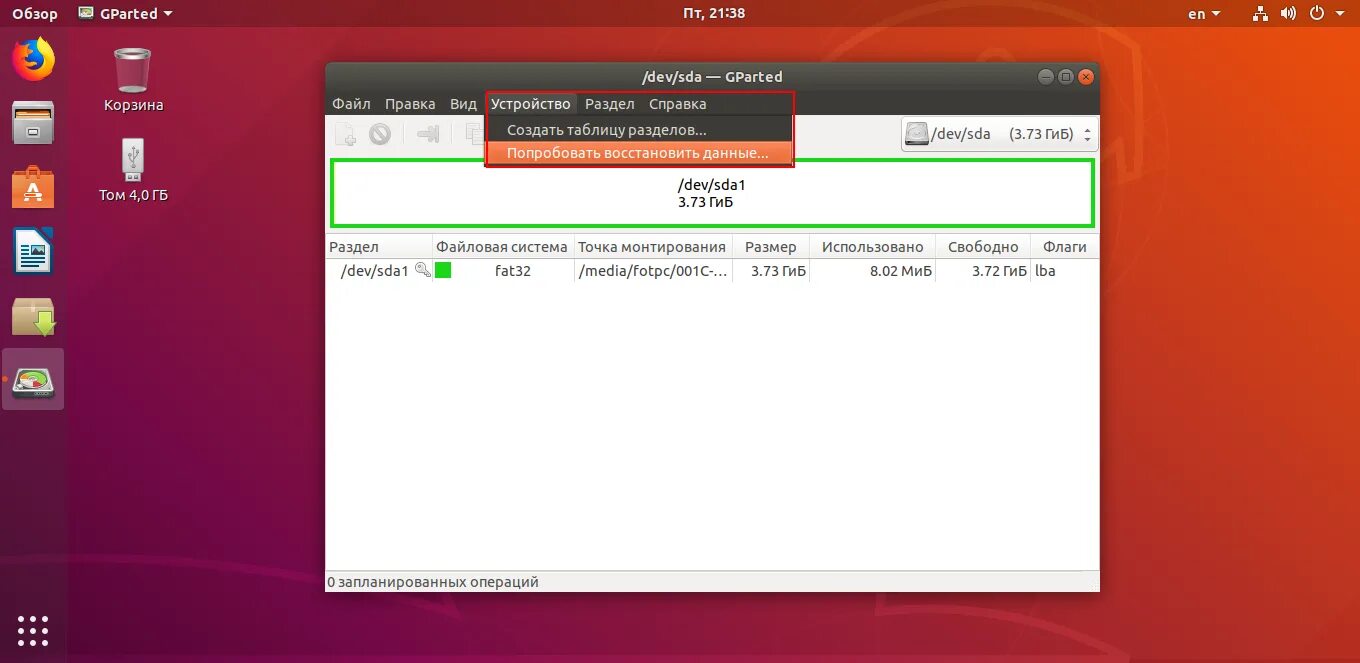Open the clock Пт, 21:38 calendar
The height and width of the screenshot is (663, 1360).
(x=714, y=13)
